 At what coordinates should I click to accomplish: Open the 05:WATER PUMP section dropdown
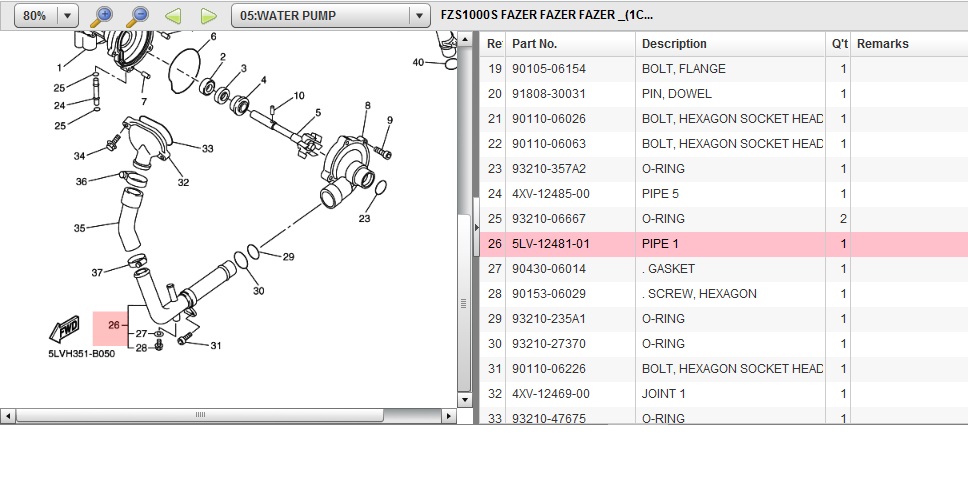click(x=418, y=16)
